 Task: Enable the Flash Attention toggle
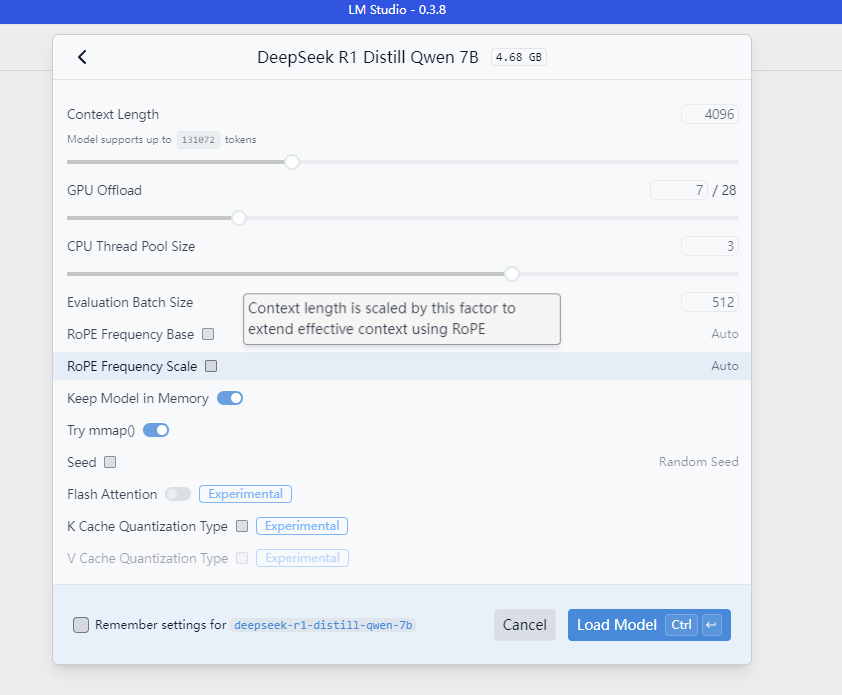(x=178, y=494)
